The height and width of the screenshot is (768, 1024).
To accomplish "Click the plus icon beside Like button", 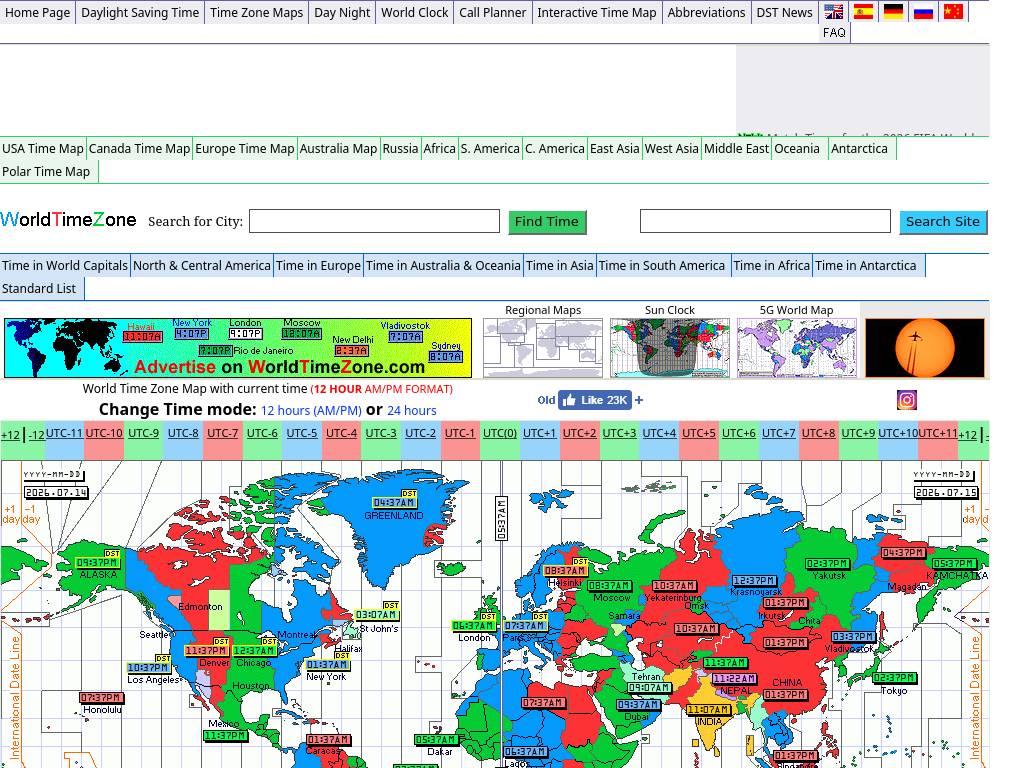I will 639,400.
